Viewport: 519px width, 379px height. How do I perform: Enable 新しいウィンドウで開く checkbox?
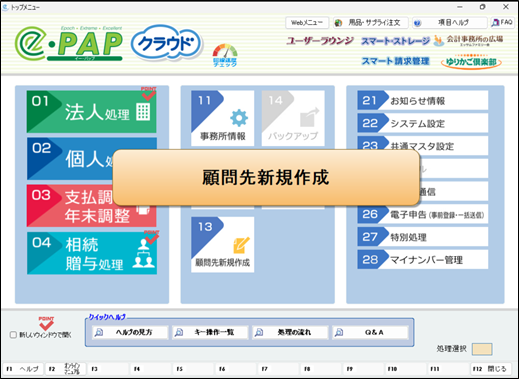tap(13, 335)
